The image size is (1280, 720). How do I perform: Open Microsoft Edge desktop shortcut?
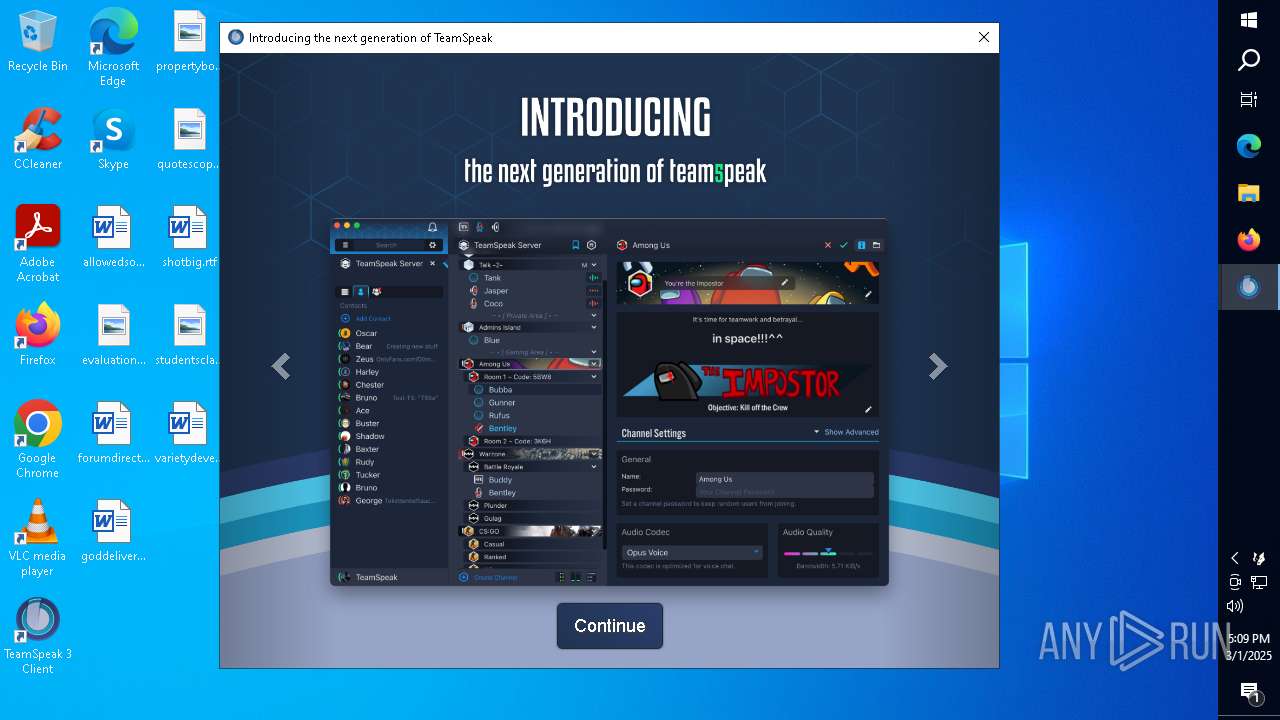(113, 47)
